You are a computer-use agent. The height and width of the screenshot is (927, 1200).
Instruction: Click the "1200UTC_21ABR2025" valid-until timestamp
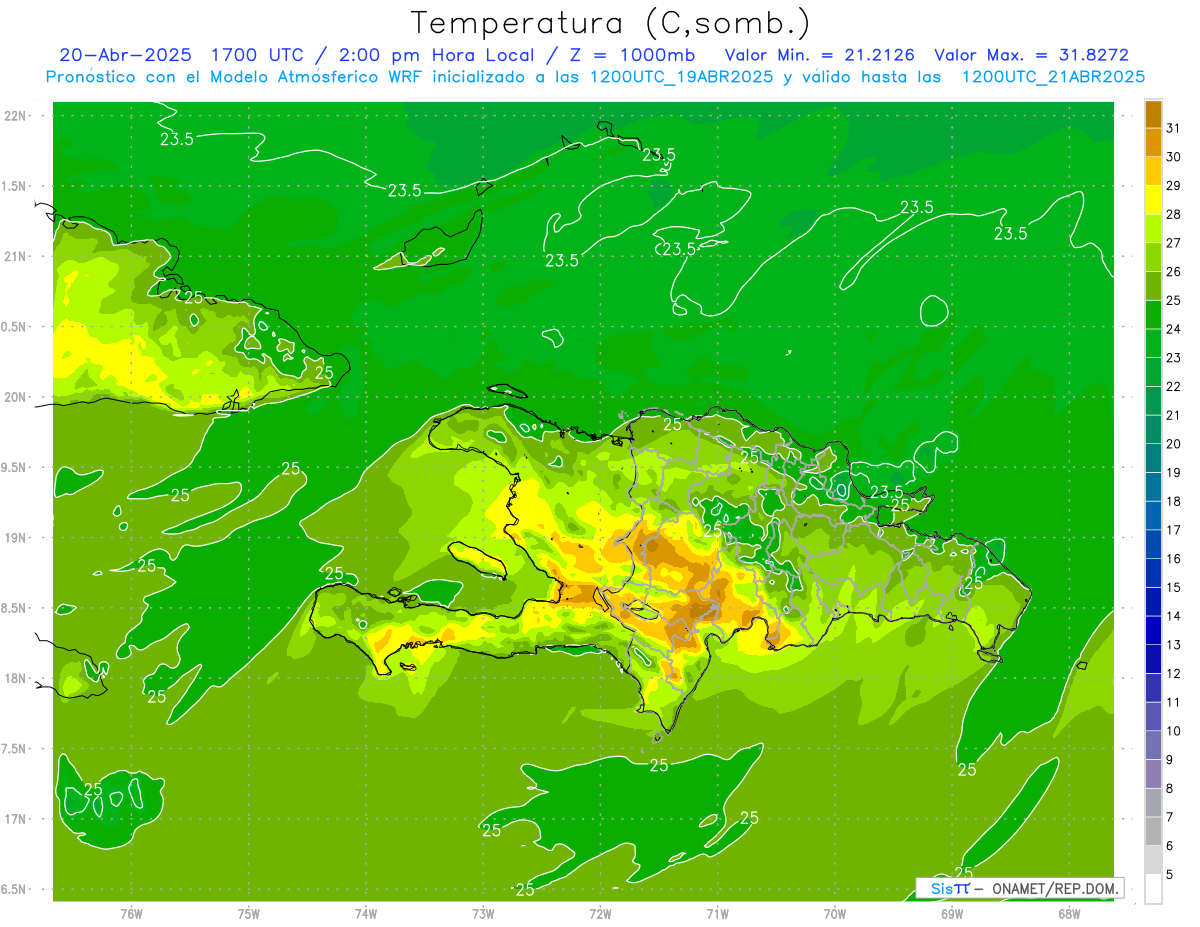1053,77
